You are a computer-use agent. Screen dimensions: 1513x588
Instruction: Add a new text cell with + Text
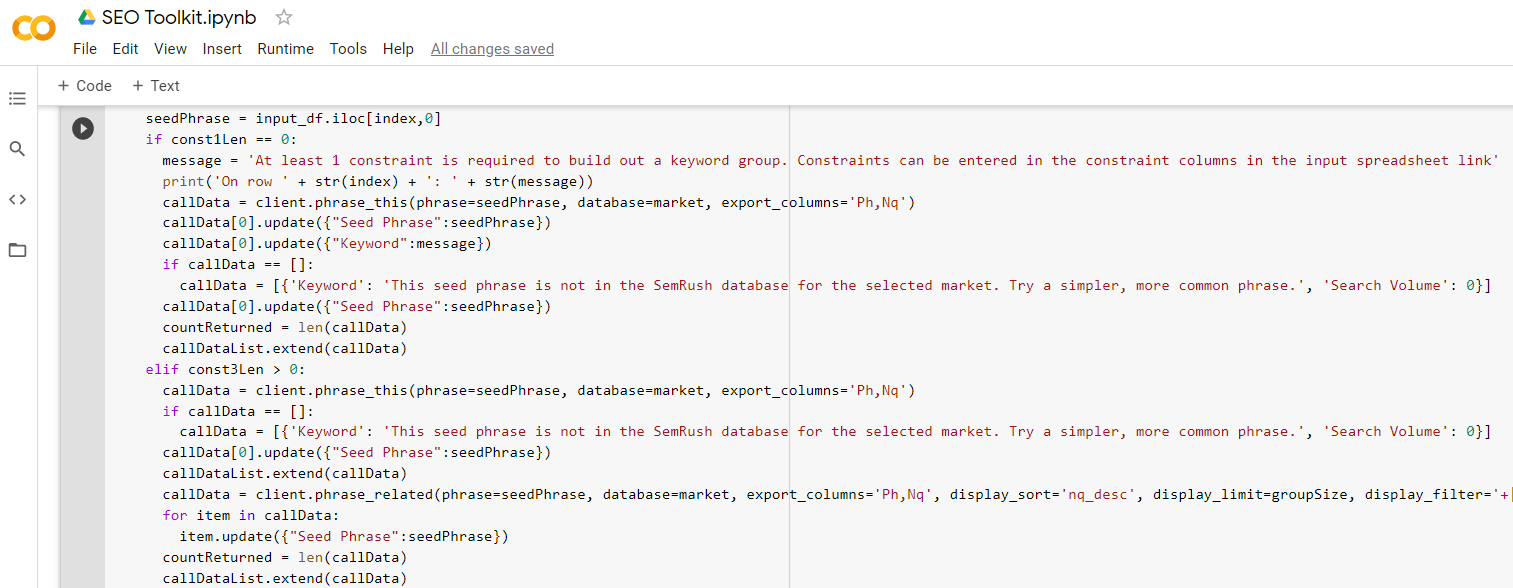pyautogui.click(x=156, y=86)
